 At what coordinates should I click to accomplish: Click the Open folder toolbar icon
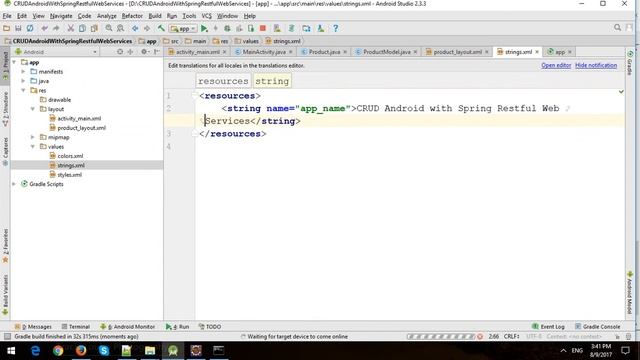(7, 28)
